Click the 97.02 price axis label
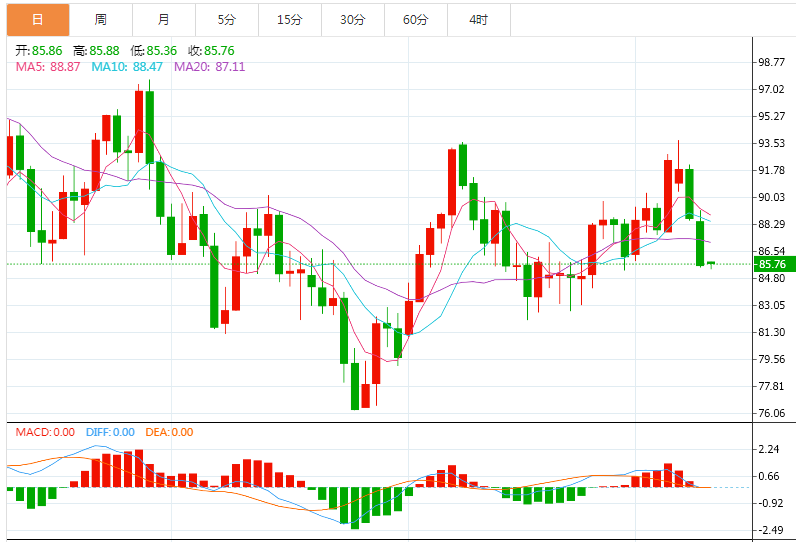The image size is (796, 542). [x=771, y=89]
